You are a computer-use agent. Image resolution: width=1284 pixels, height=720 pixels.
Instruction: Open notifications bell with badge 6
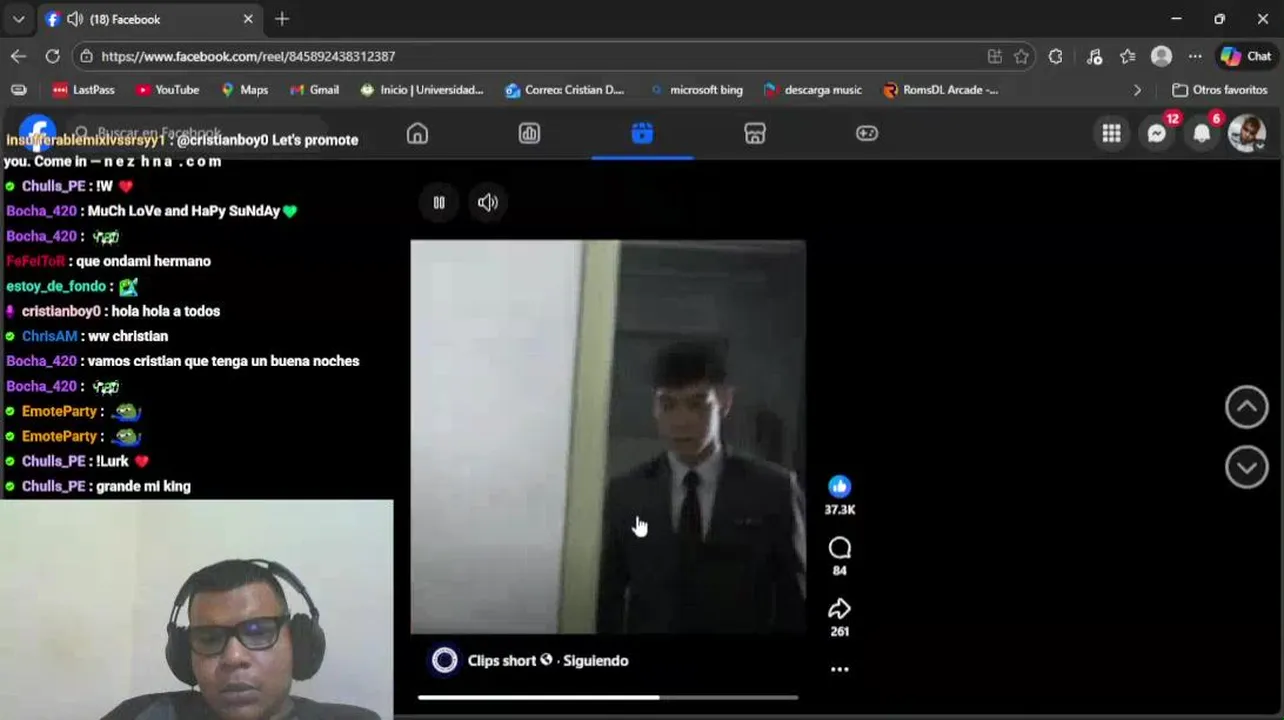pyautogui.click(x=1202, y=133)
